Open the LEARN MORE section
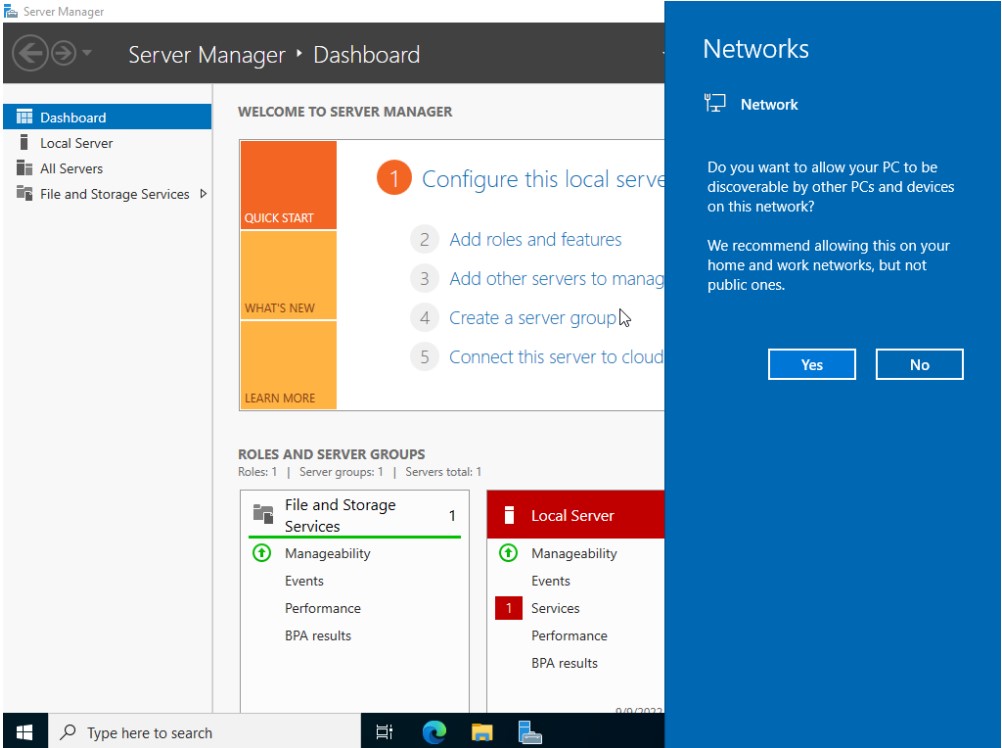Screen dimensions: 1002x748 pos(286,397)
